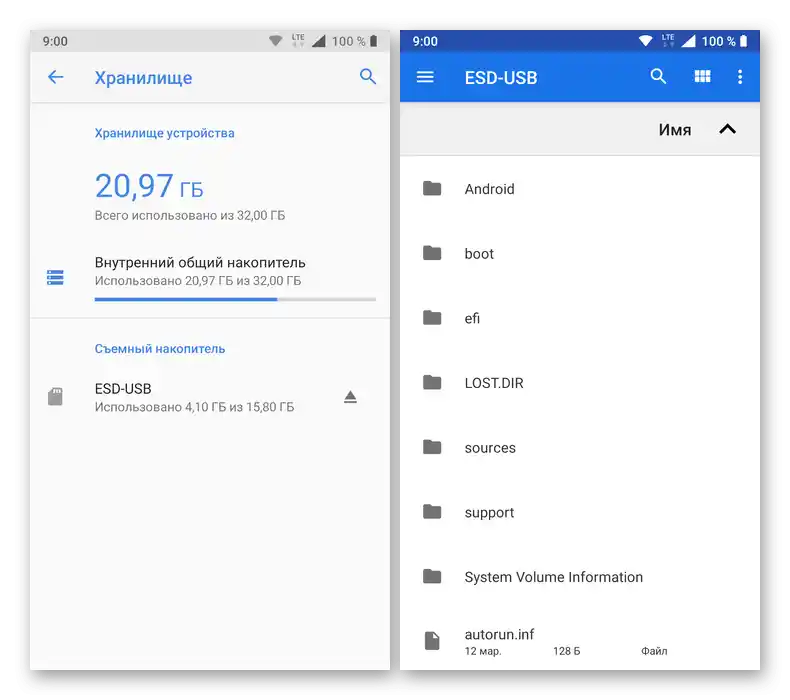
Task: Tap the autorun.inf file icon
Action: coord(432,641)
